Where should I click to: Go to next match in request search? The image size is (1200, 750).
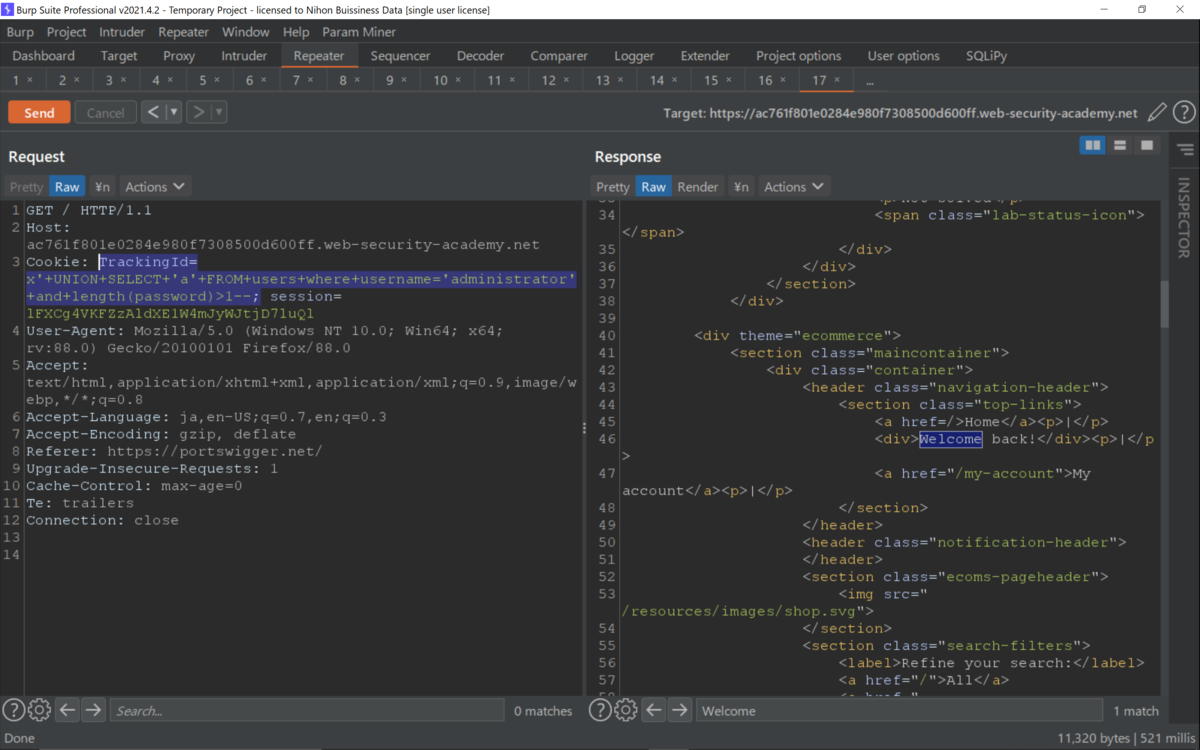pyautogui.click(x=93, y=710)
